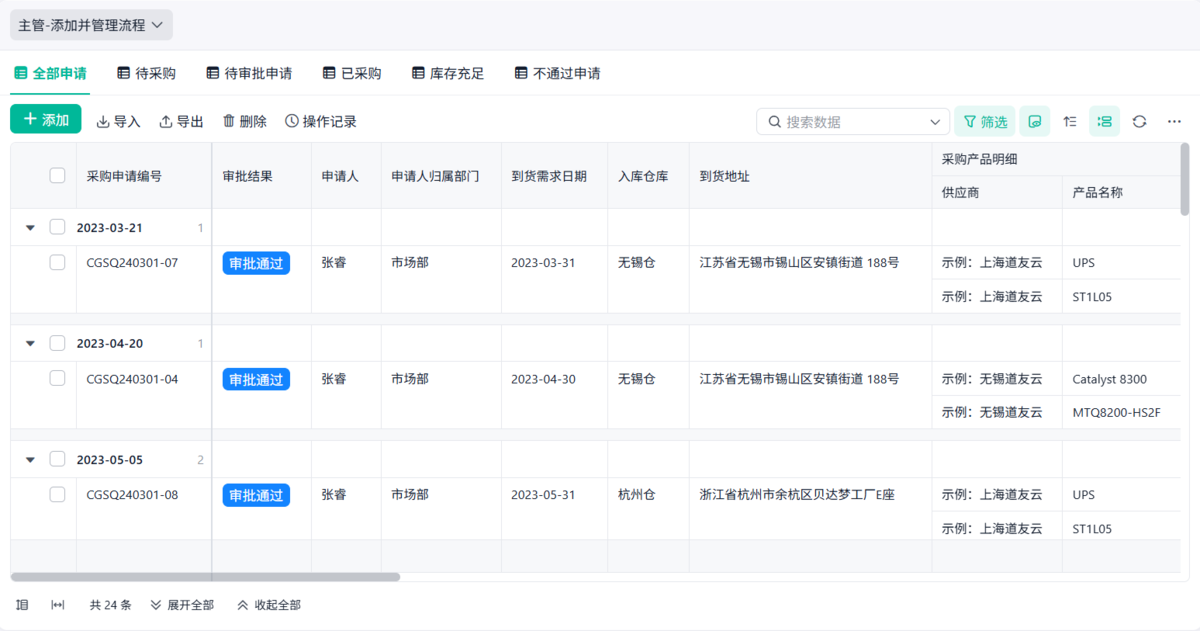Image resolution: width=1200 pixels, height=631 pixels.
Task: Collapse the 2023-04-20 group
Action: tap(30, 344)
